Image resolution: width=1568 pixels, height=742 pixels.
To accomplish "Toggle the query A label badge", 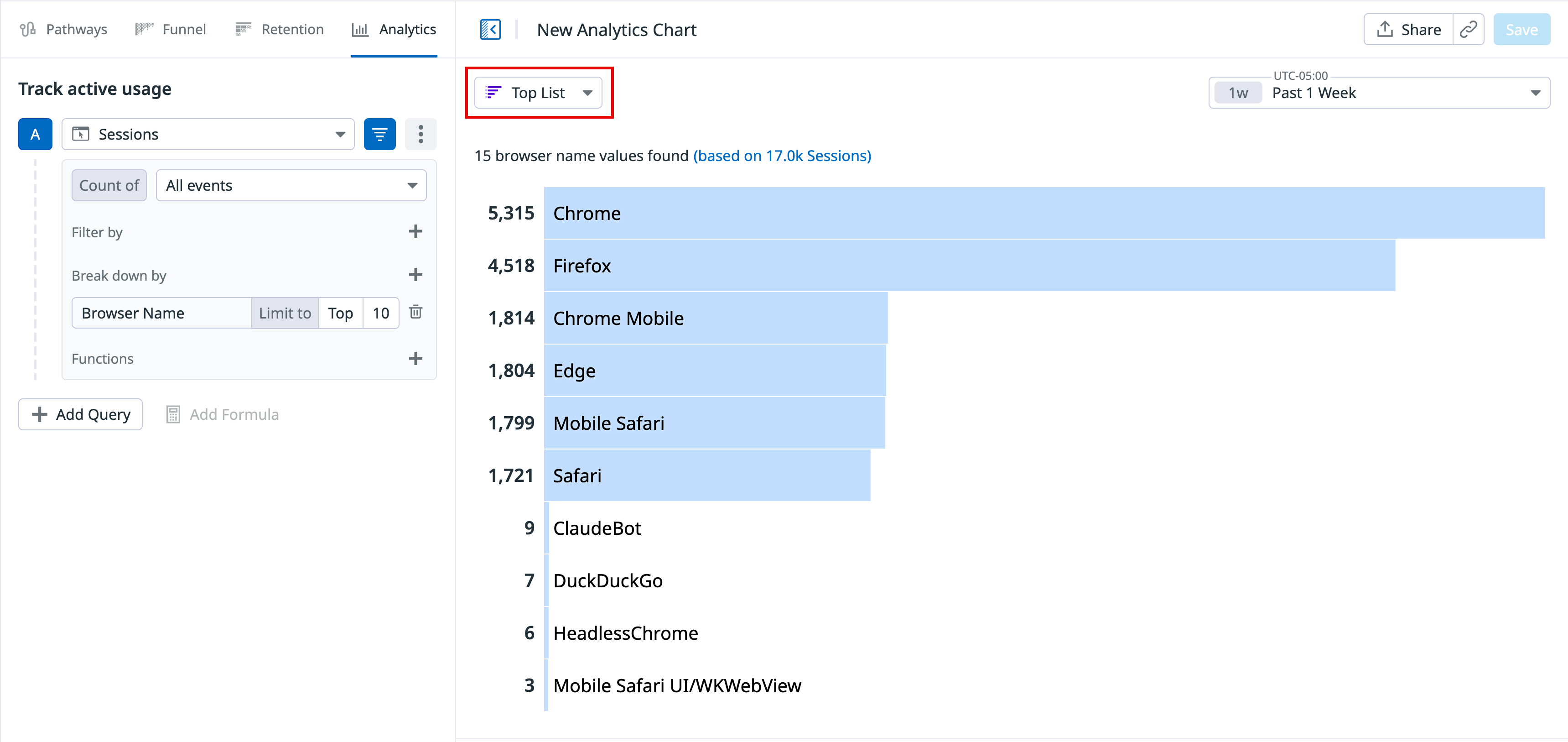I will pyautogui.click(x=35, y=134).
